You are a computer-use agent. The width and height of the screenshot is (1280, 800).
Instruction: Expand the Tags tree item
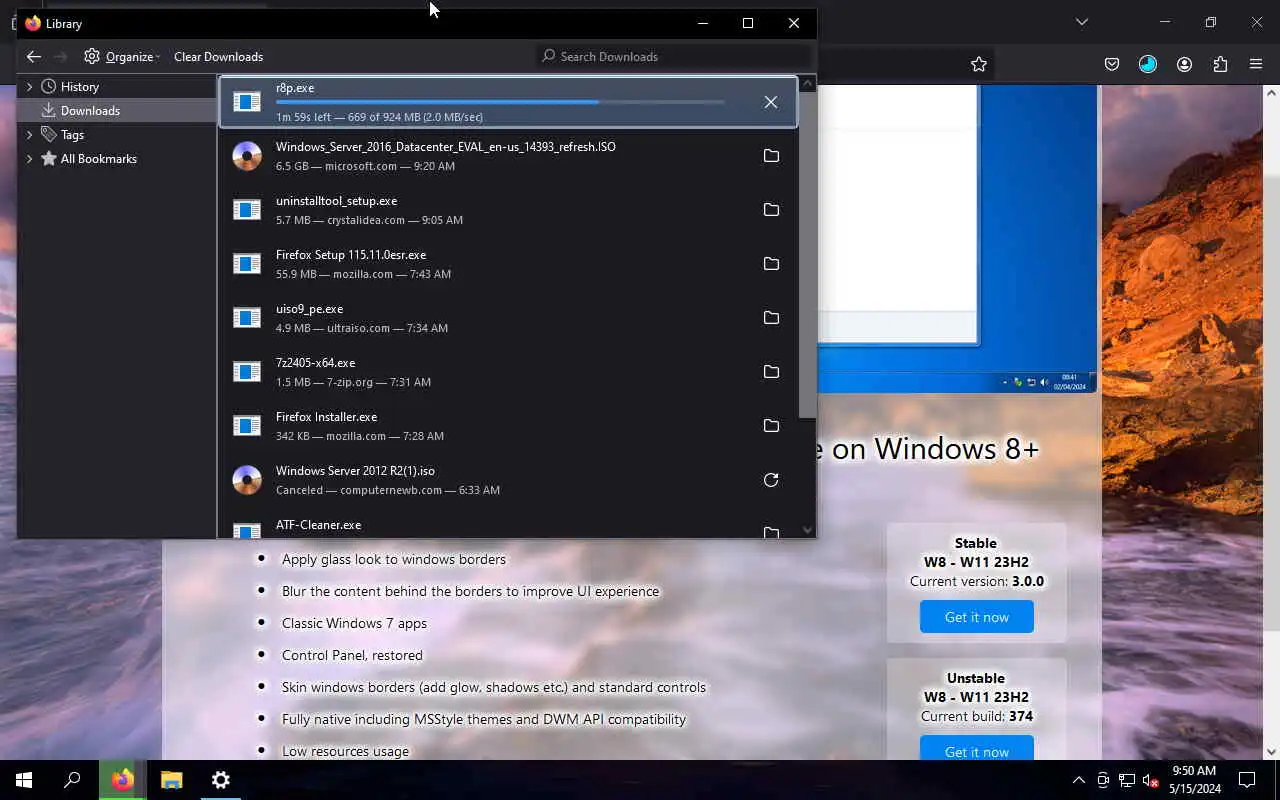tap(29, 135)
